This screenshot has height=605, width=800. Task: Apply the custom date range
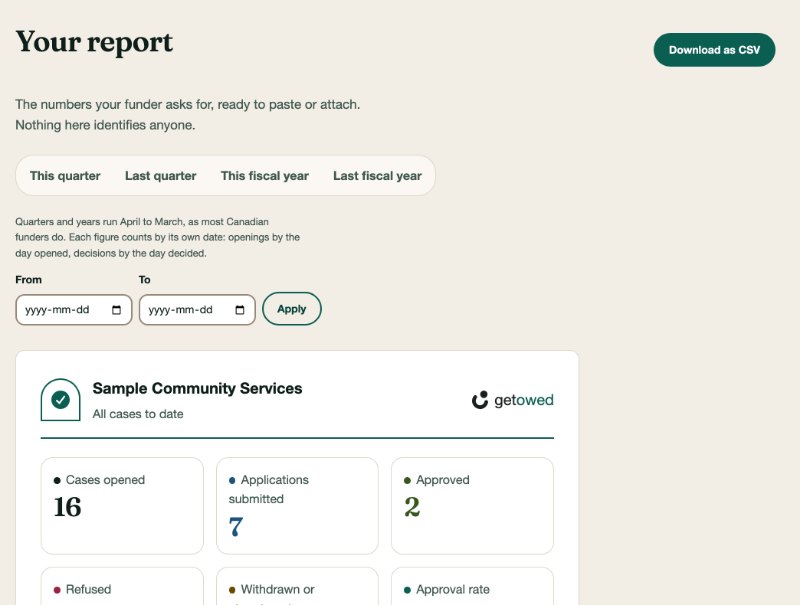pyautogui.click(x=292, y=309)
